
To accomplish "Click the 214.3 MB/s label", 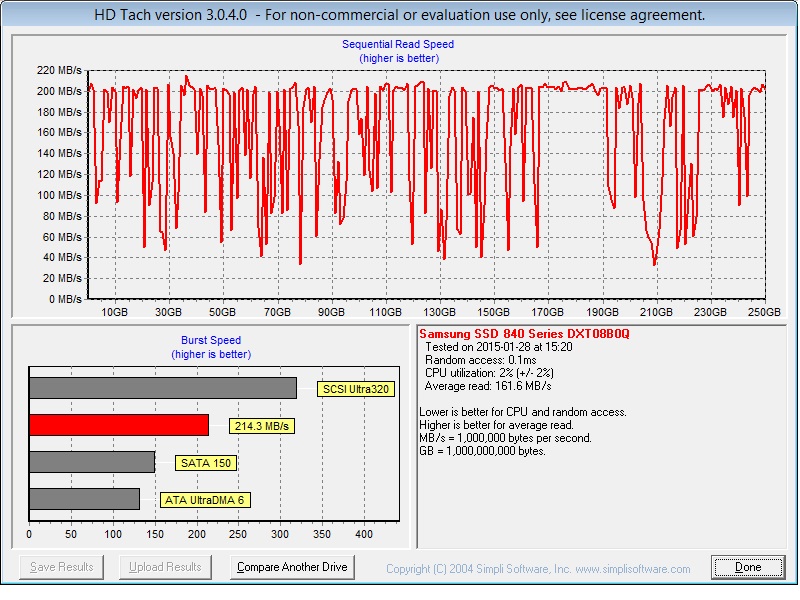I will pos(262,426).
